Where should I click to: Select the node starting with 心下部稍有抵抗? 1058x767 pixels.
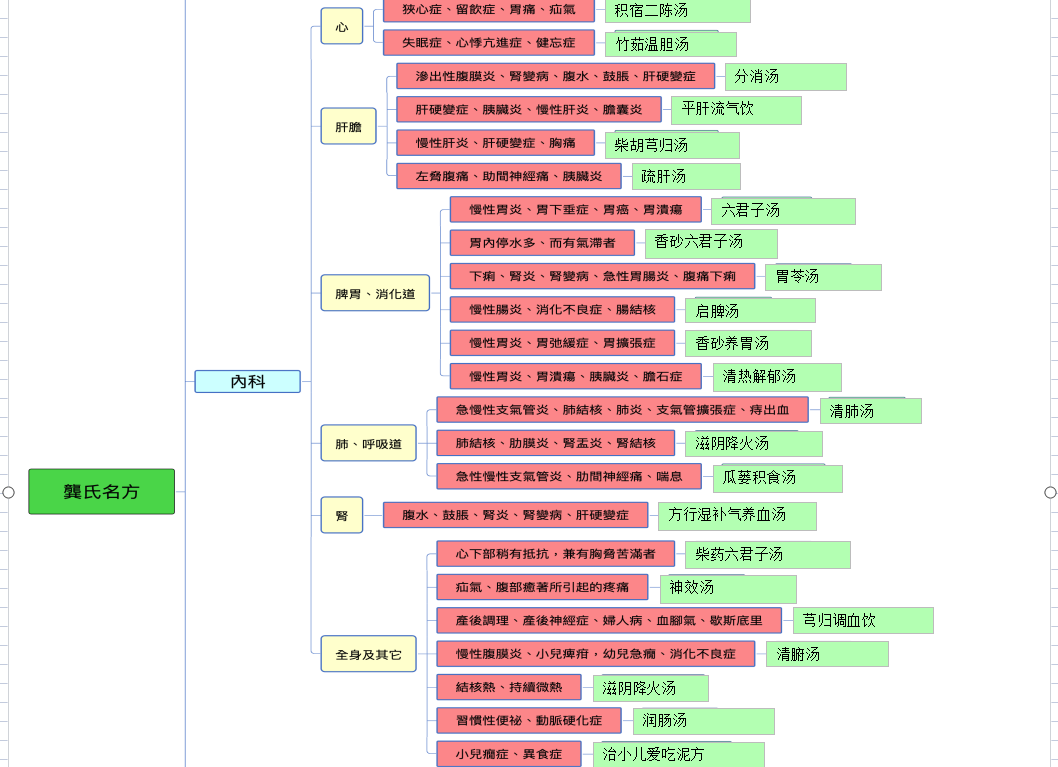(555, 554)
